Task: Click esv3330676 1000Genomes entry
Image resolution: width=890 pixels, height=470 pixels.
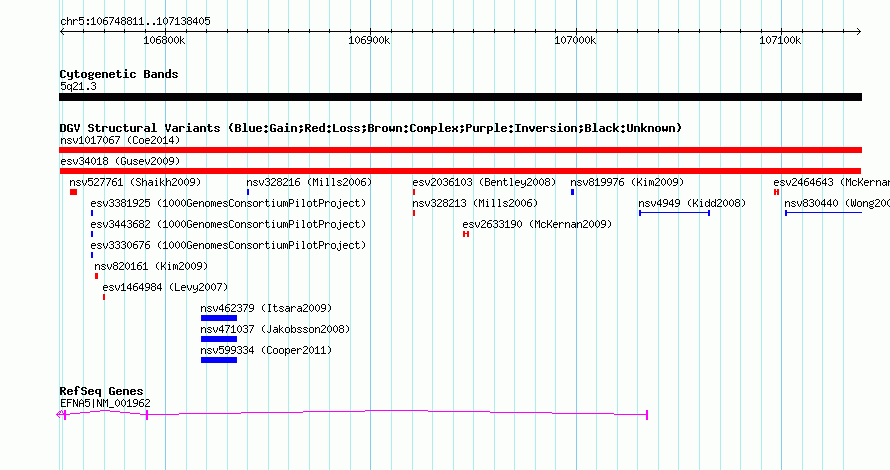Action: point(228,245)
